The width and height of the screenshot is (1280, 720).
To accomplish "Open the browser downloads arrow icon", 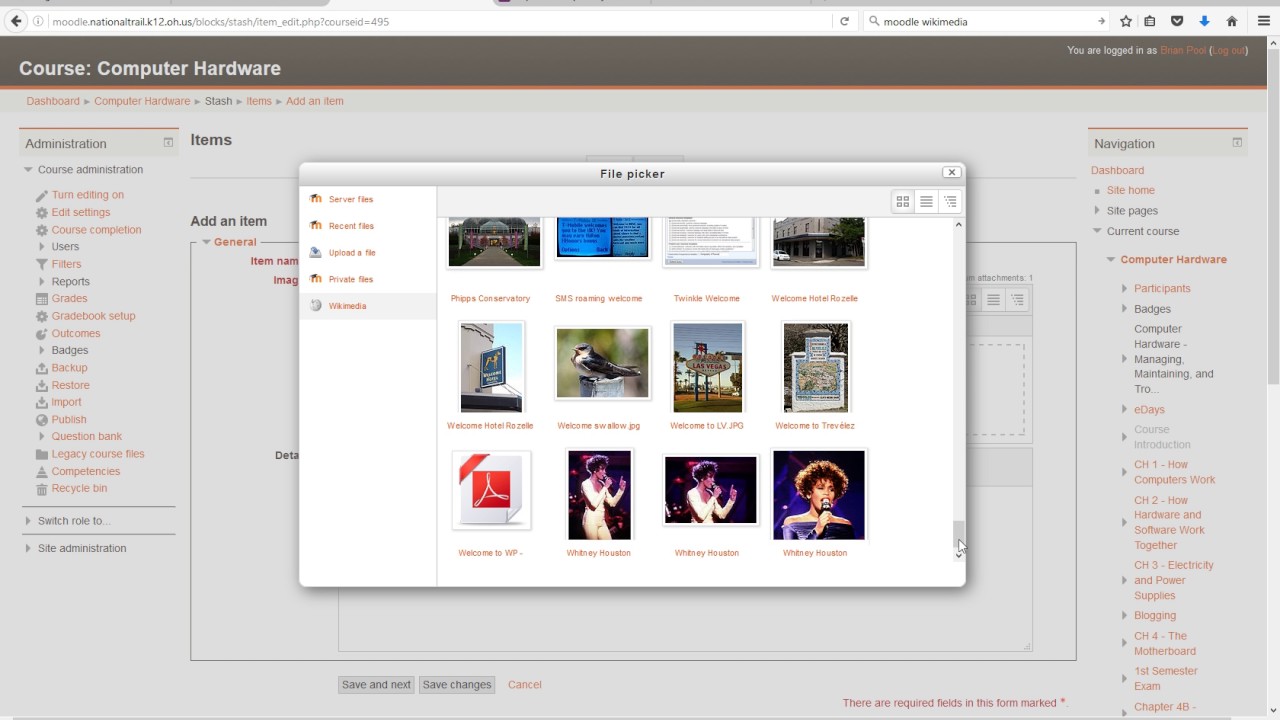I will tap(1205, 21).
